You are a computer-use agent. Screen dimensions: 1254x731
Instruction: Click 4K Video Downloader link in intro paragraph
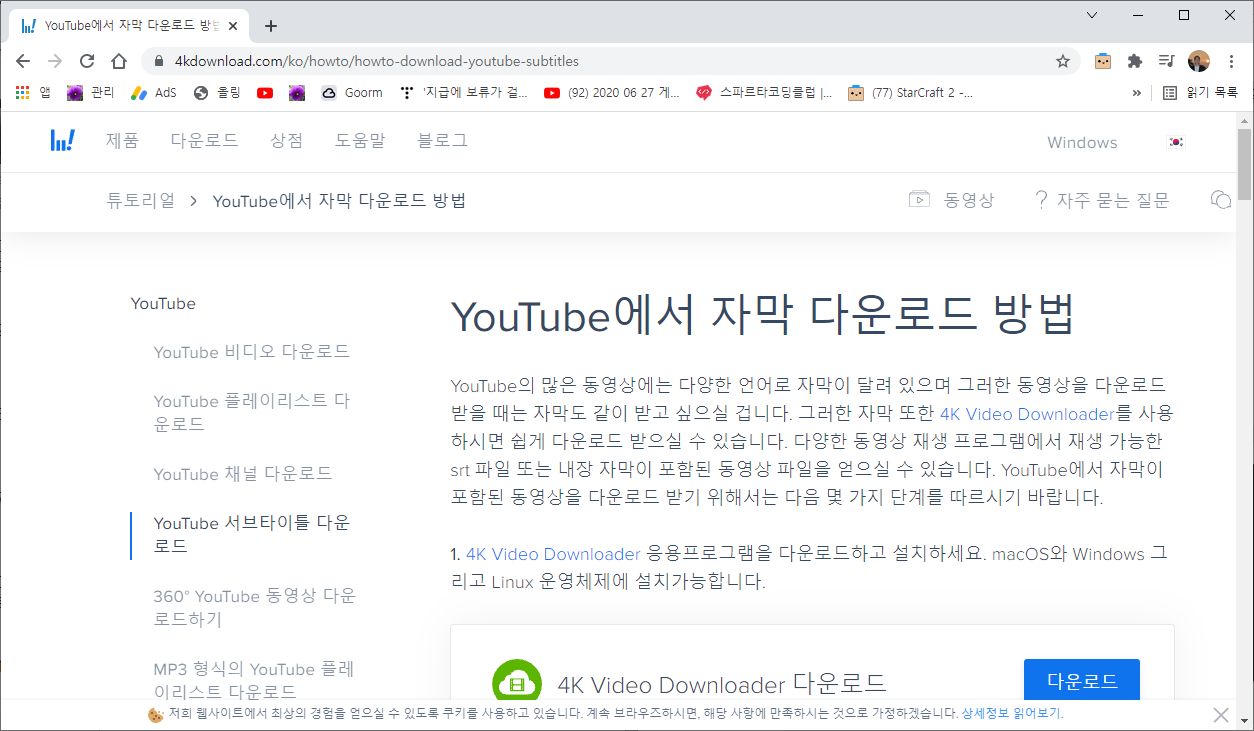coord(1027,413)
